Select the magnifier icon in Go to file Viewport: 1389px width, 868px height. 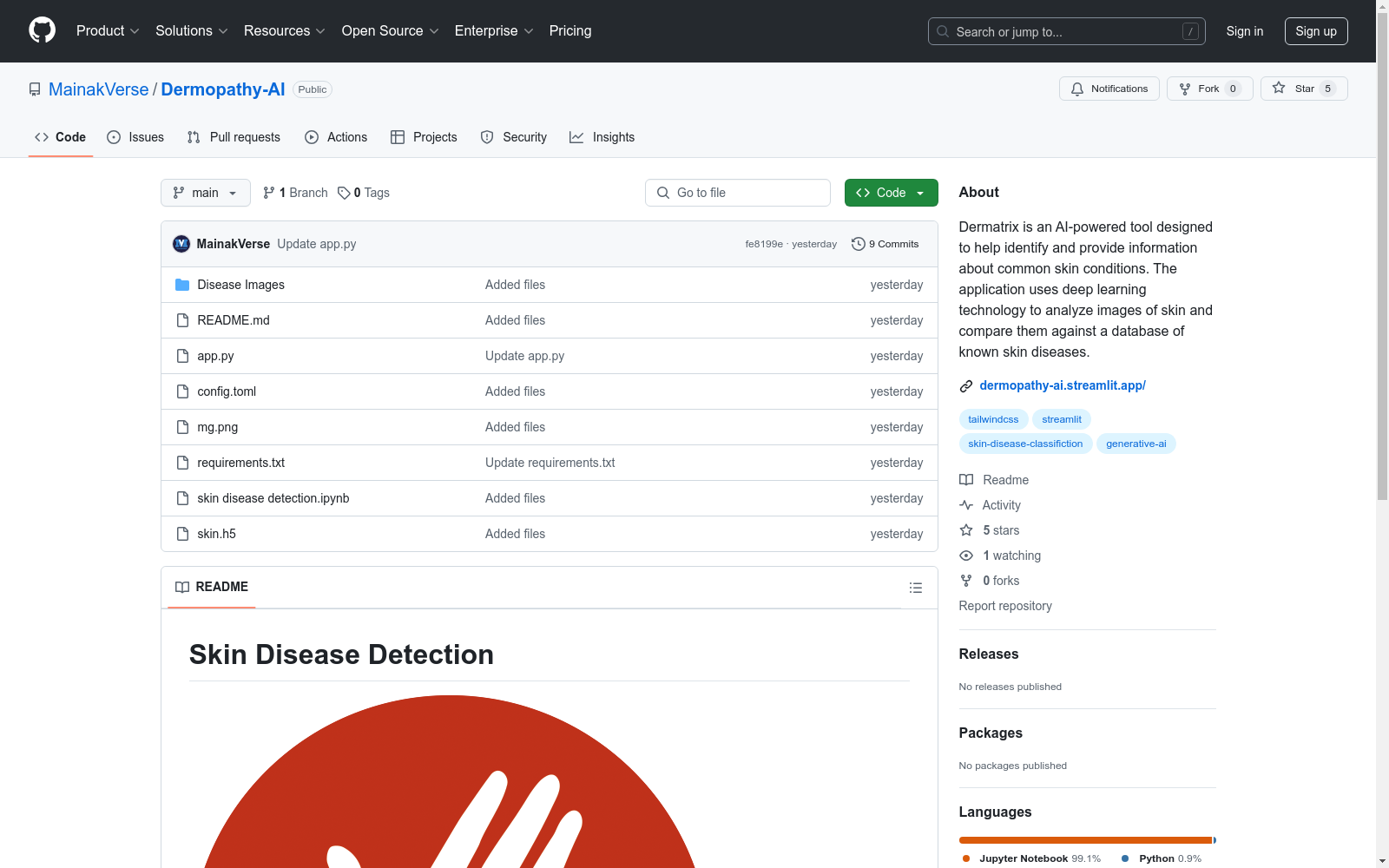(663, 193)
